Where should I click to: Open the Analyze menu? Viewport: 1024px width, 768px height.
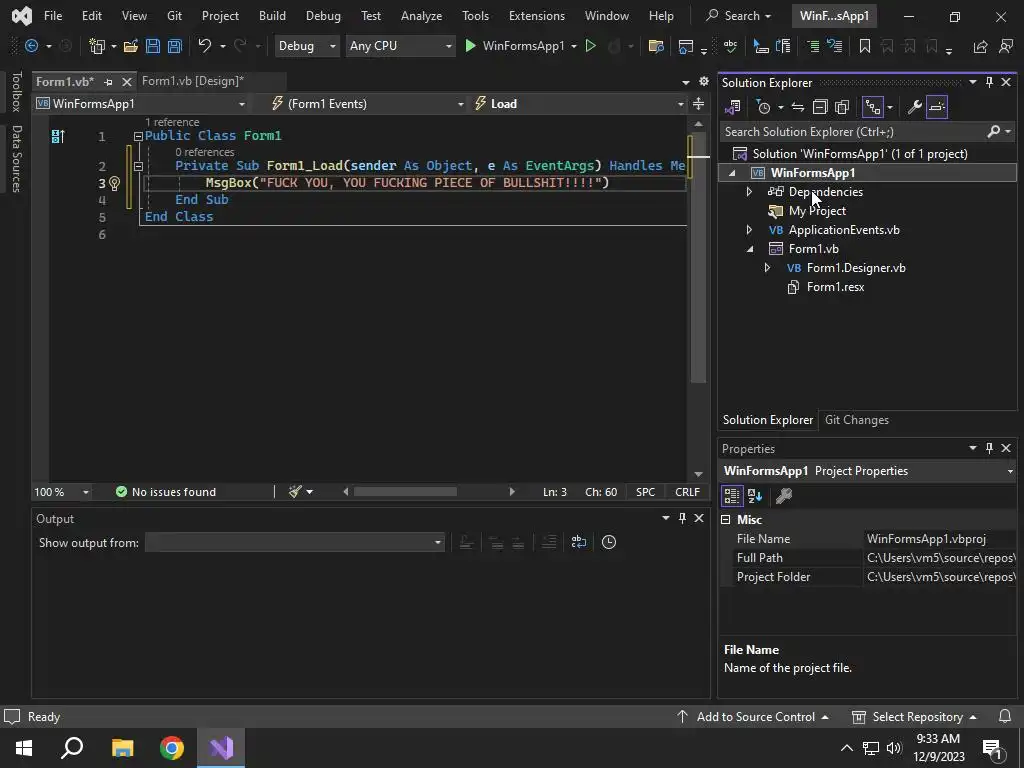(421, 16)
